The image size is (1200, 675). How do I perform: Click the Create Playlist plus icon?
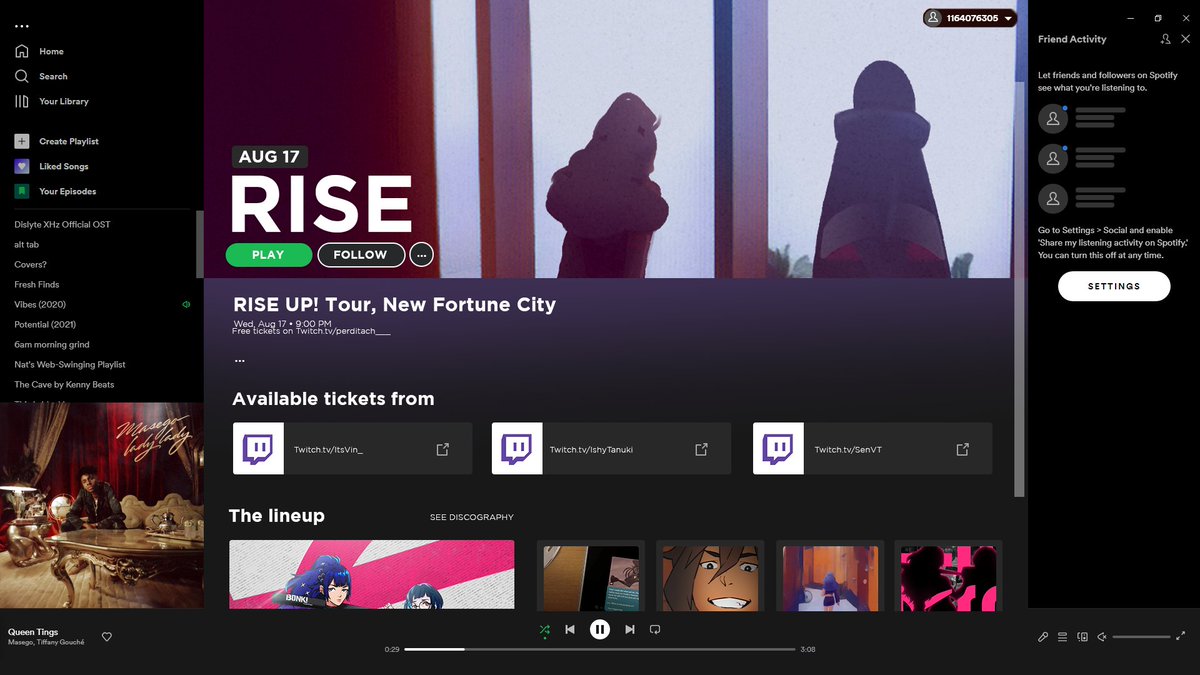22,141
